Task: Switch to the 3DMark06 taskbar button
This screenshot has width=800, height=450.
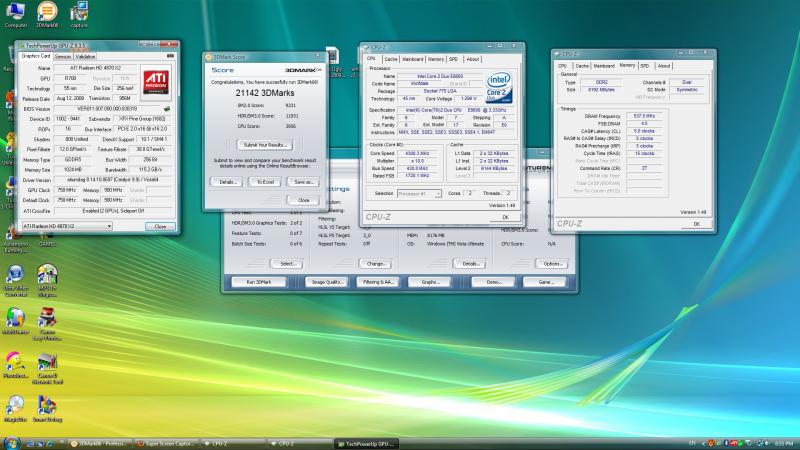Action: [100, 444]
